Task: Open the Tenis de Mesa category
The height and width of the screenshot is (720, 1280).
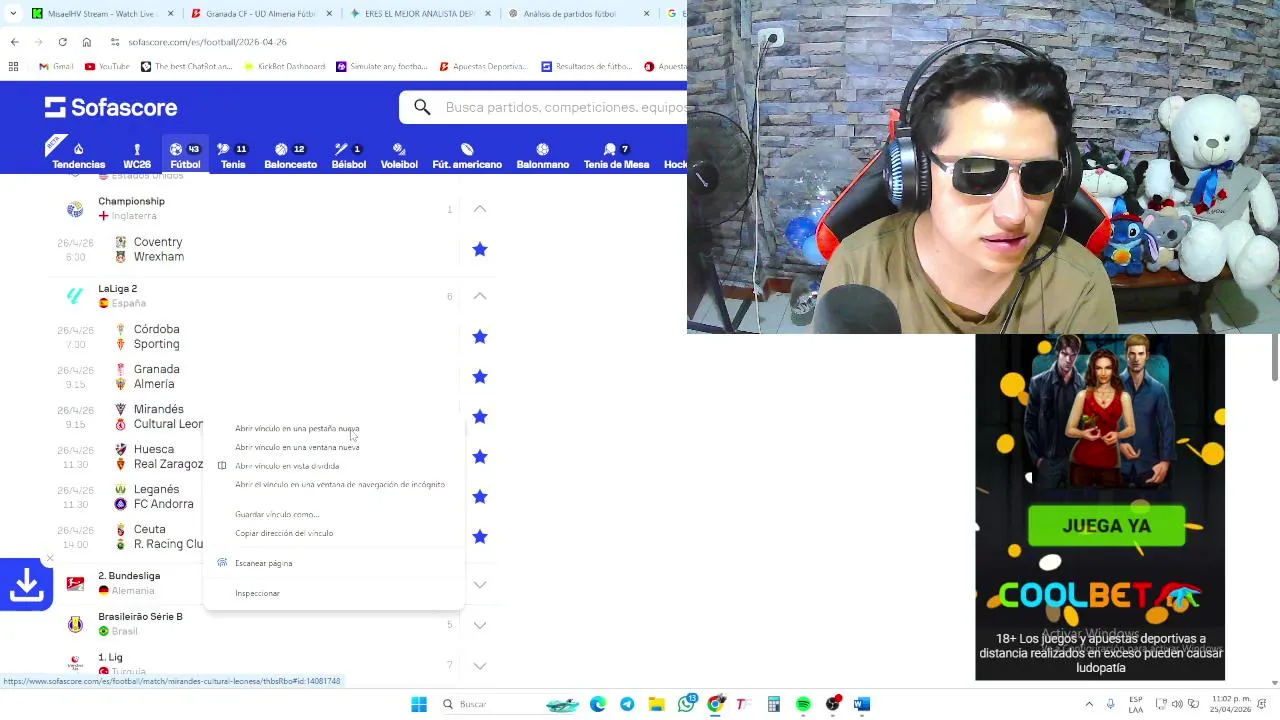Action: (x=616, y=155)
